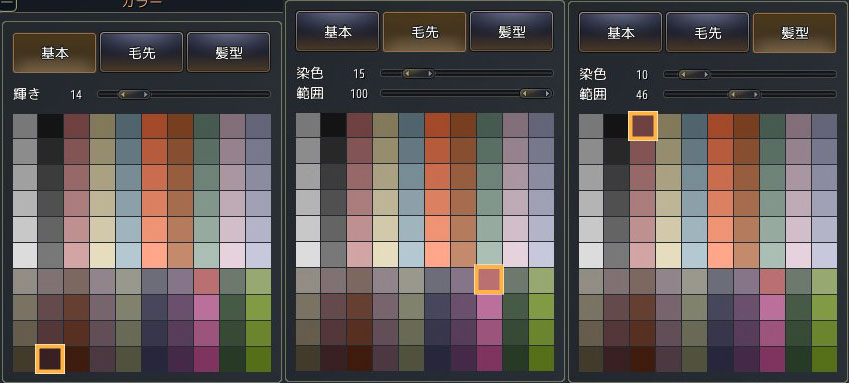Choose the pale cream yellow swatch in 輝き panel
The width and height of the screenshot is (849, 383).
102,255
